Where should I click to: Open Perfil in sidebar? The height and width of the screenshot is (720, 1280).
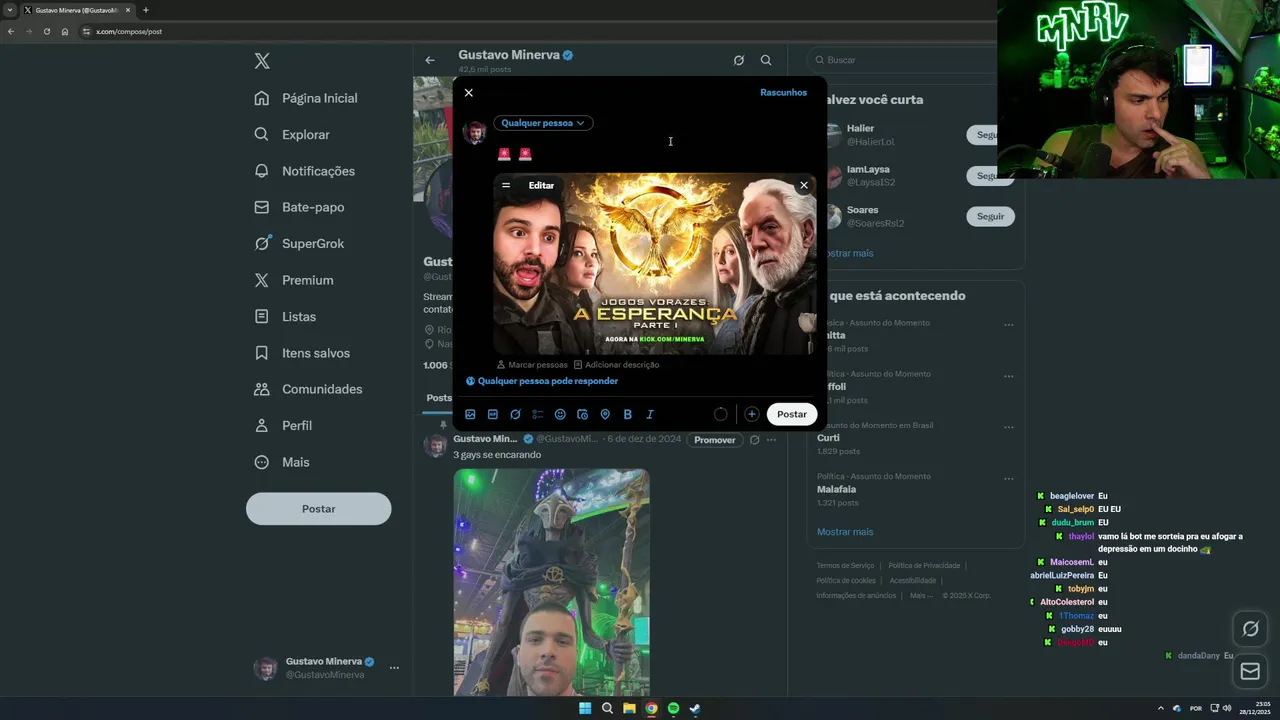point(284,425)
